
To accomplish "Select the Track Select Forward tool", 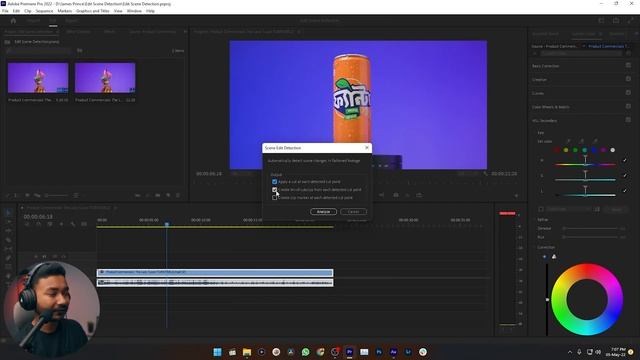I will [8, 222].
